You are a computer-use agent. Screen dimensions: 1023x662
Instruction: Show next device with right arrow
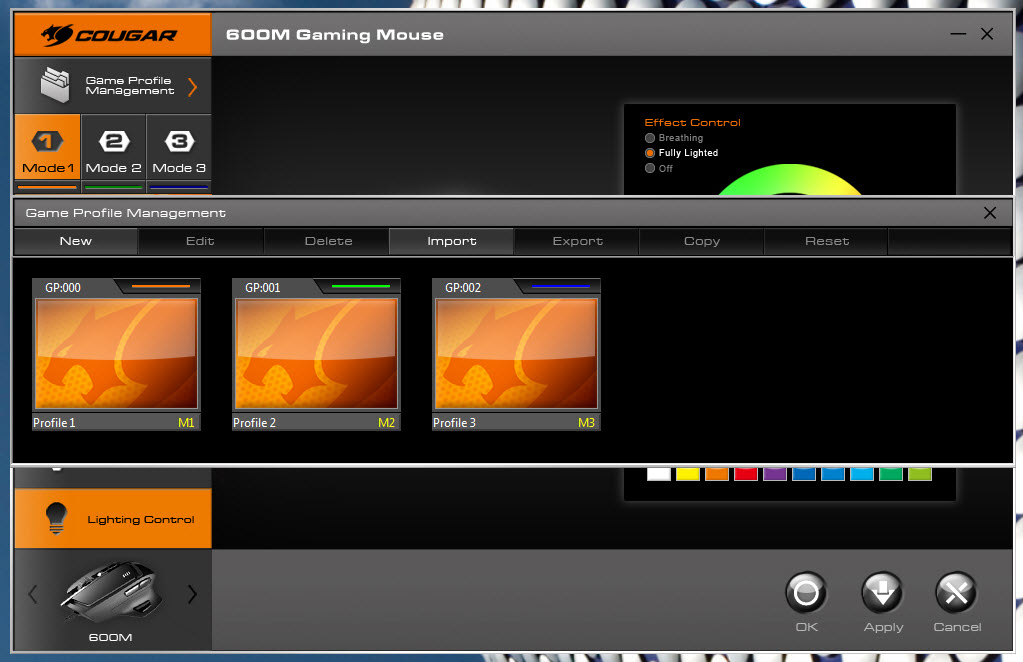[x=192, y=594]
